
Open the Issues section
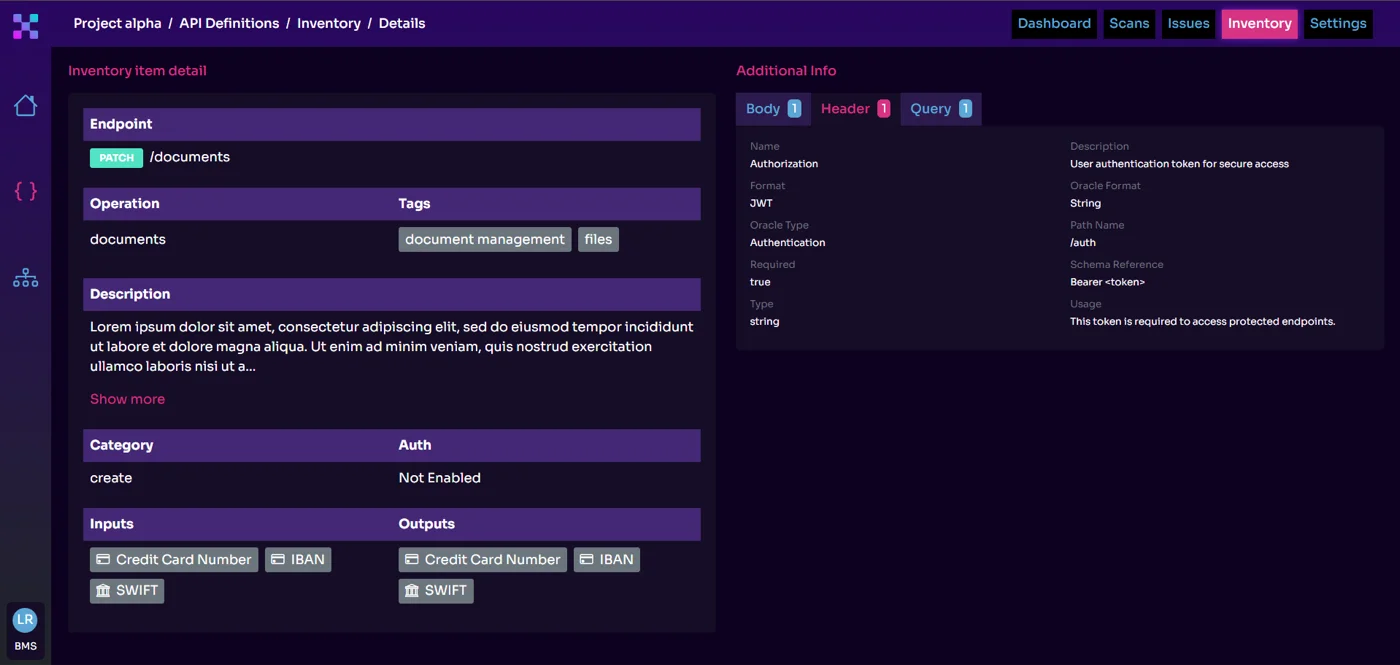[x=1188, y=23]
